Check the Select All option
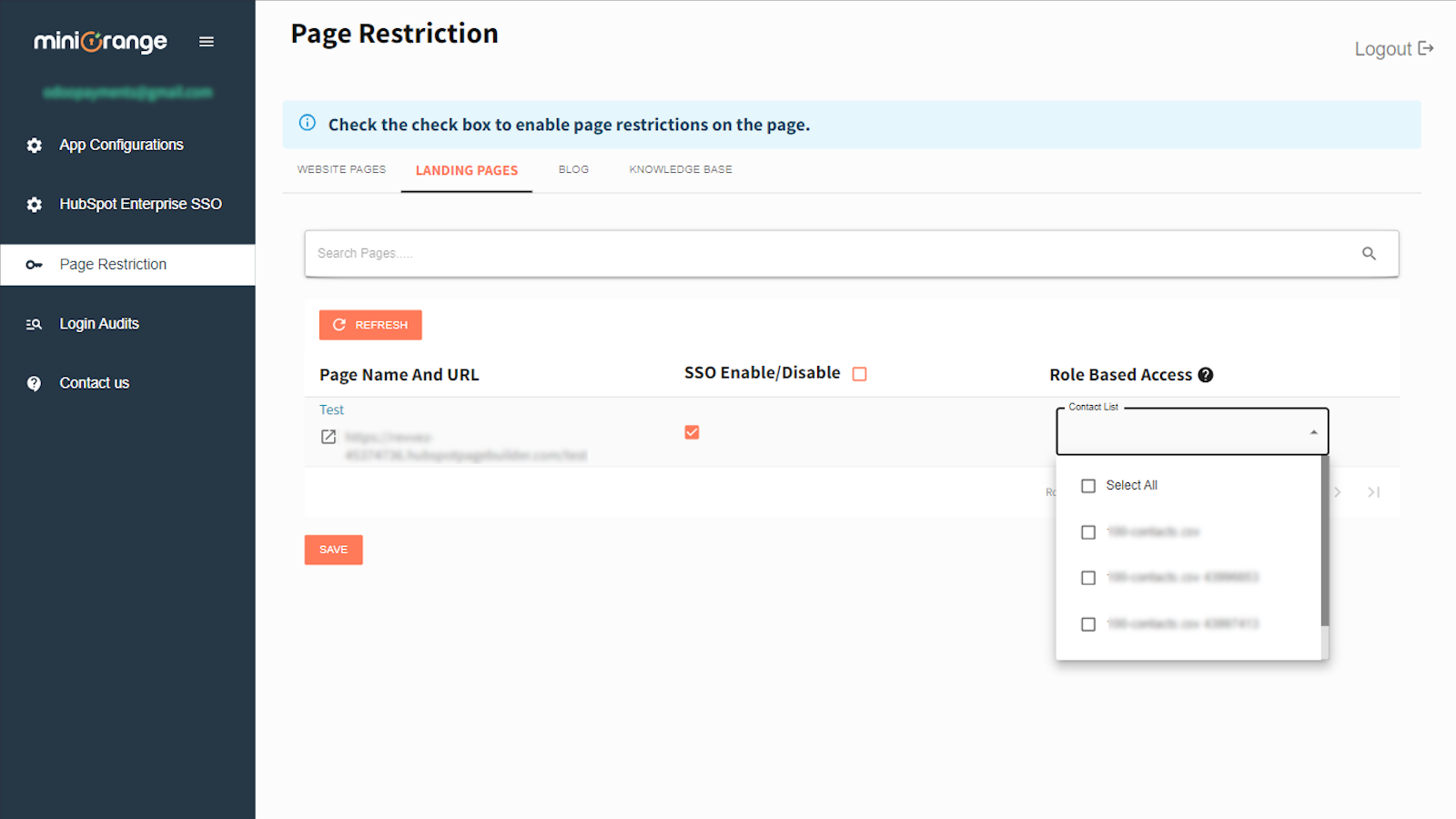The height and width of the screenshot is (819, 1456). point(1088,486)
